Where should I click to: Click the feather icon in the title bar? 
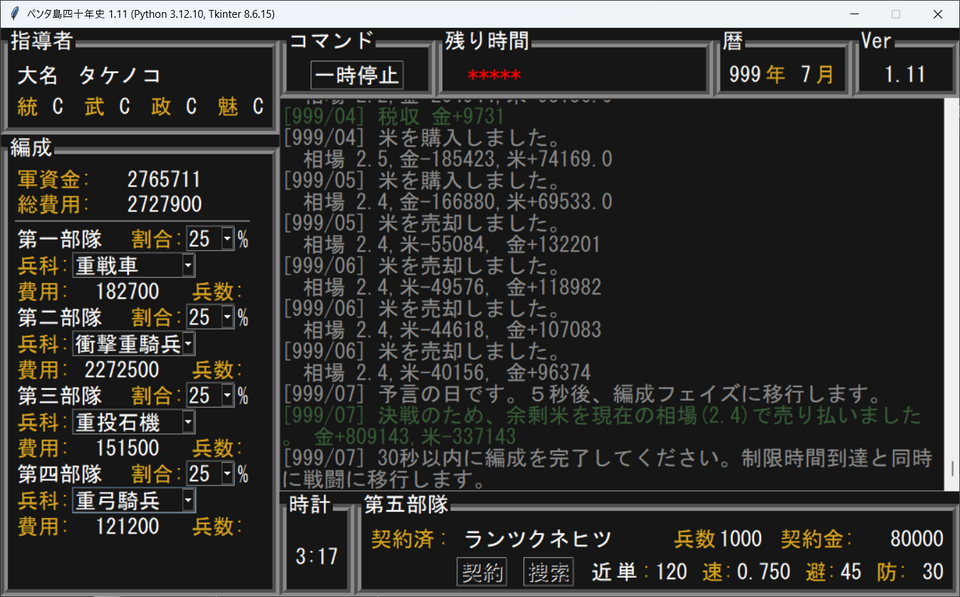click(15, 14)
